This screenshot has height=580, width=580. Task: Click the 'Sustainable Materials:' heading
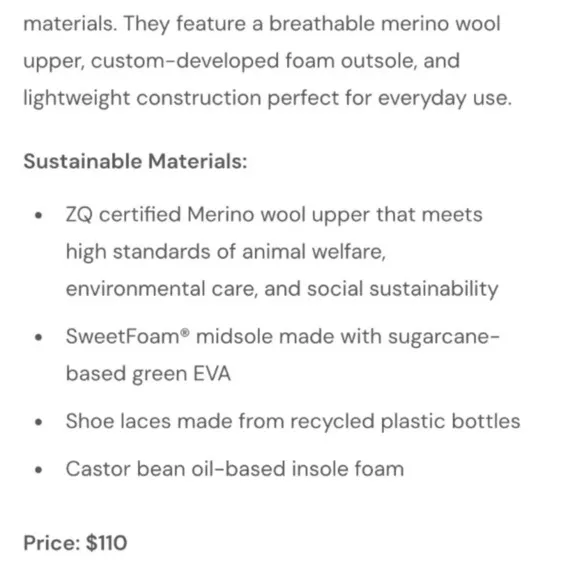pyautogui.click(x=135, y=162)
